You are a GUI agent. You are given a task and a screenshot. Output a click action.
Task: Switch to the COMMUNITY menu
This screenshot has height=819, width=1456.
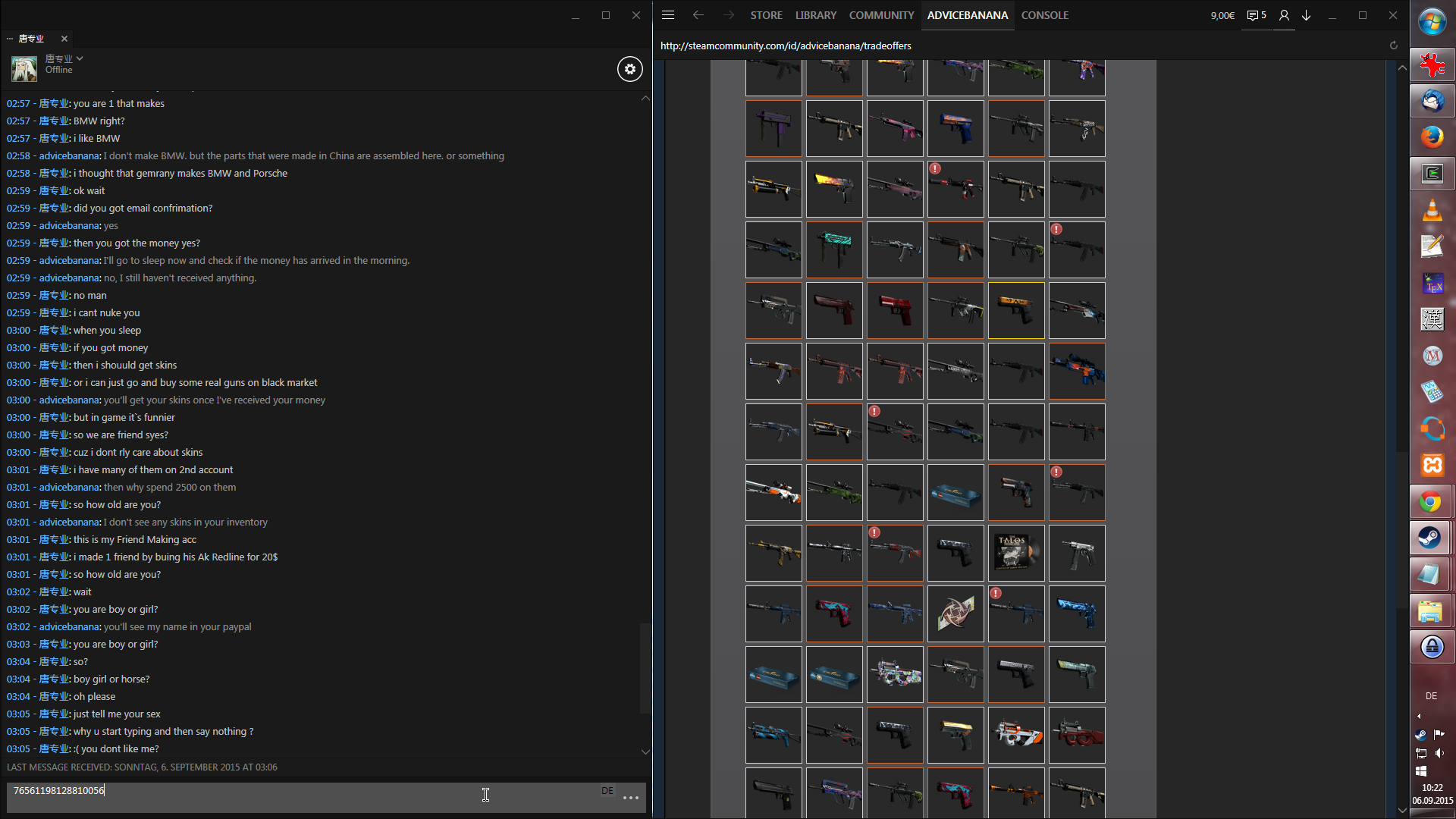881,15
